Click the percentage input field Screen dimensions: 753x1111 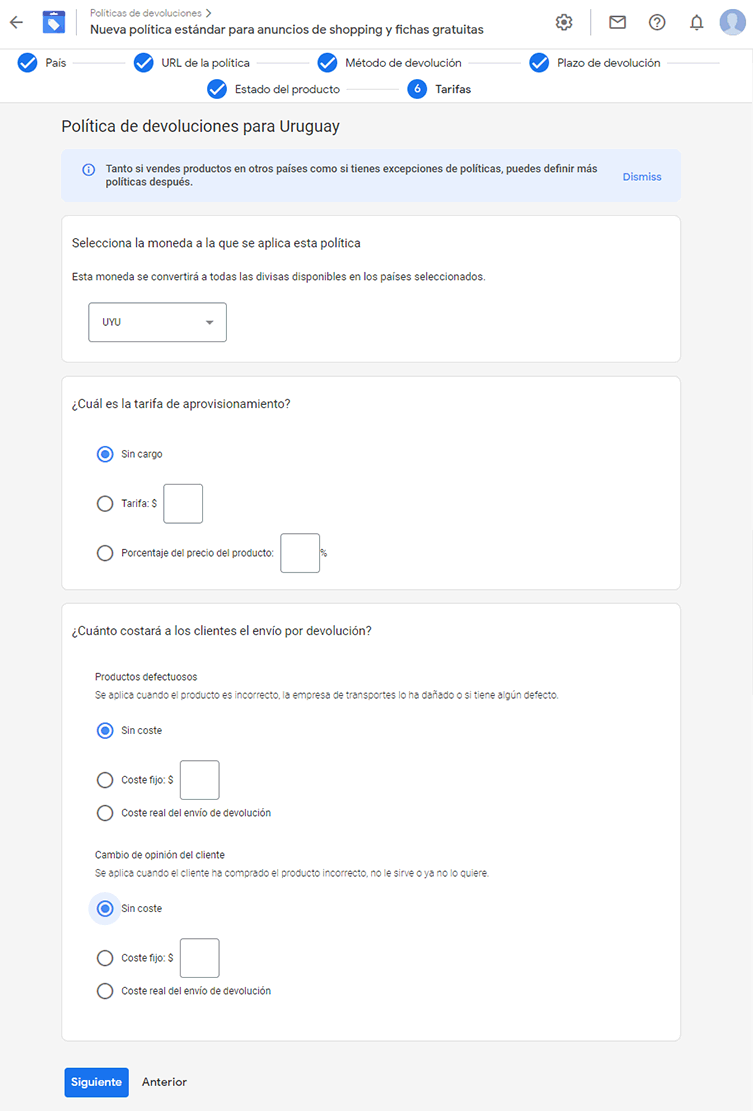click(300, 553)
